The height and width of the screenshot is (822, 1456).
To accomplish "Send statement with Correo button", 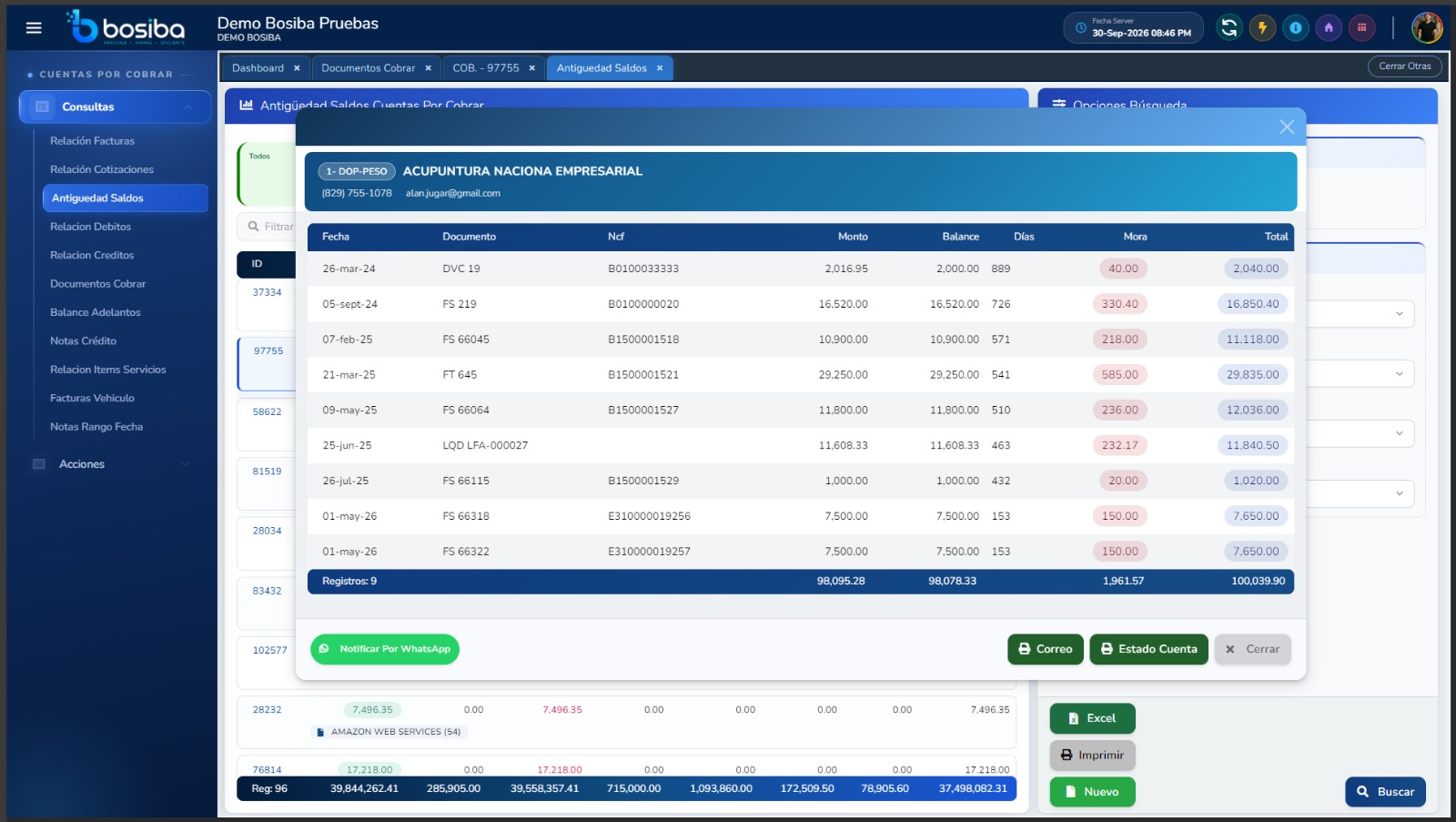I will click(x=1045, y=649).
